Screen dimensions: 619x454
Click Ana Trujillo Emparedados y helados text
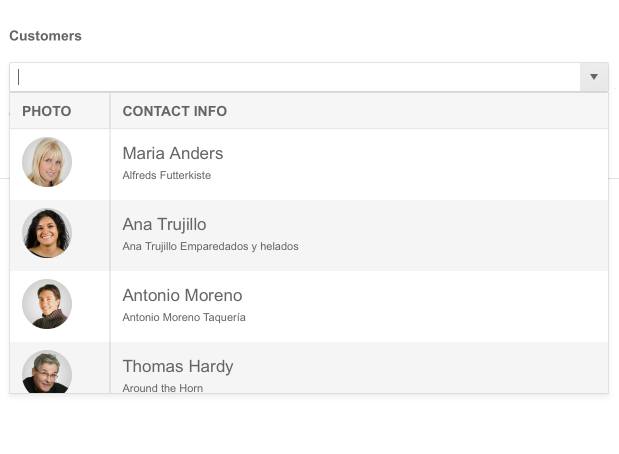point(210,246)
